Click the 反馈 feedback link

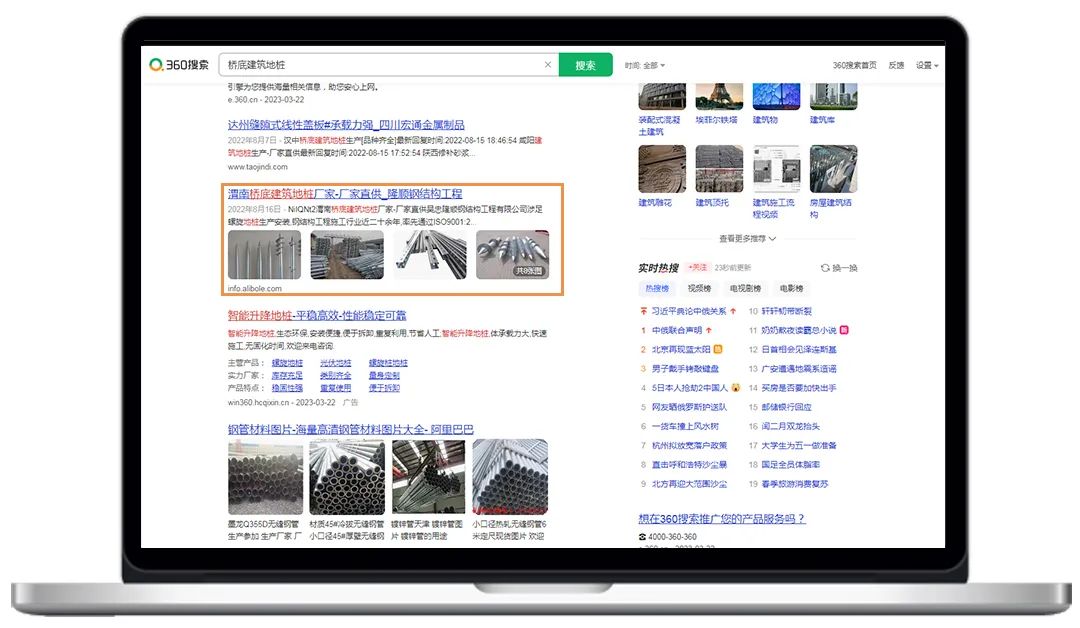tap(896, 66)
